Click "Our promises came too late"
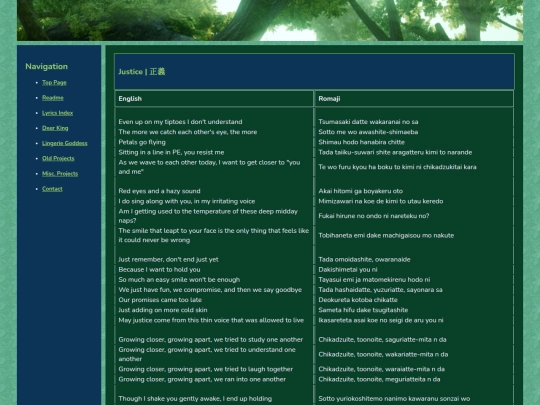540x405 pixels. [x=160, y=300]
